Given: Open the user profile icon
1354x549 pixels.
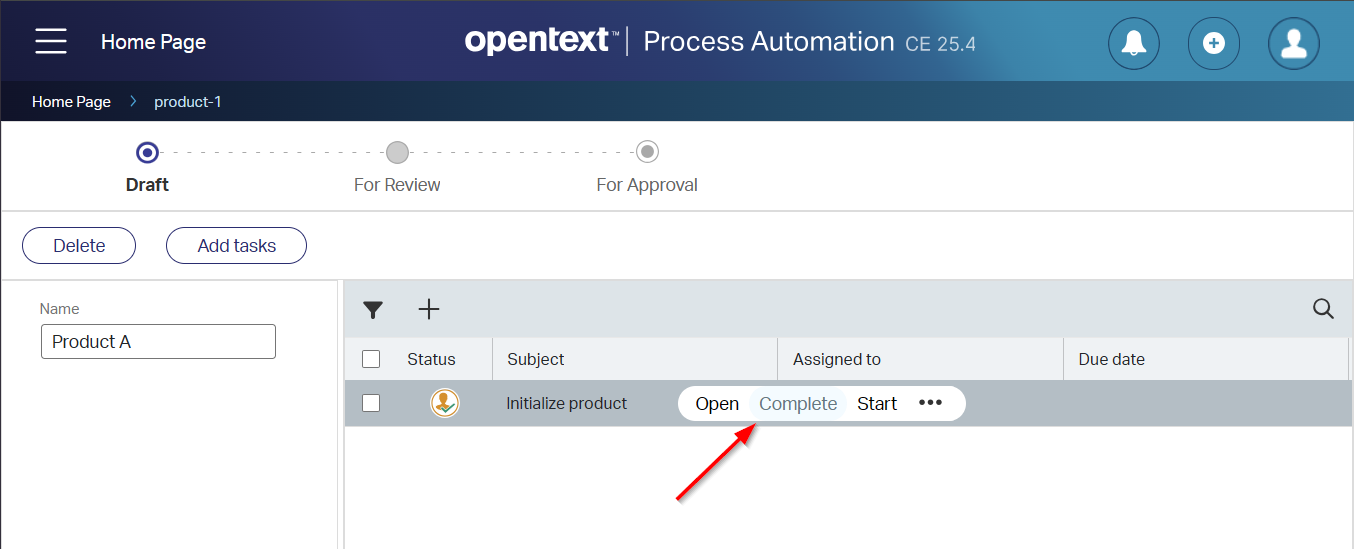Looking at the screenshot, I should [x=1293, y=43].
